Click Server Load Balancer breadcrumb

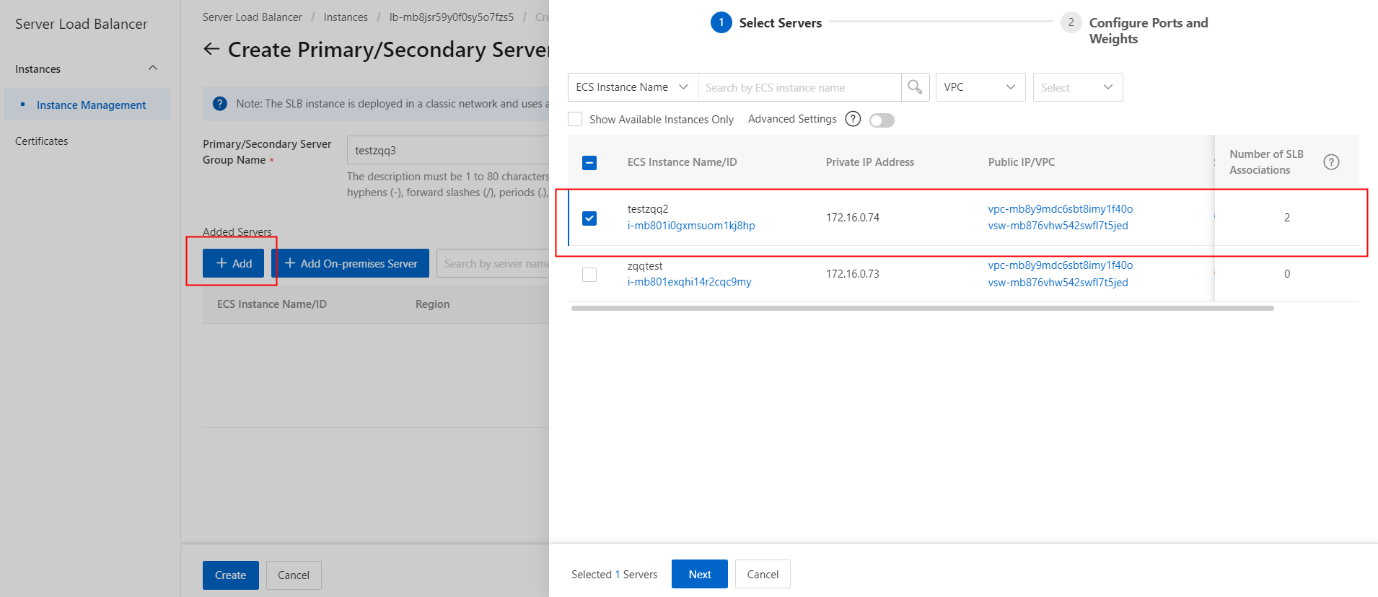[x=252, y=17]
